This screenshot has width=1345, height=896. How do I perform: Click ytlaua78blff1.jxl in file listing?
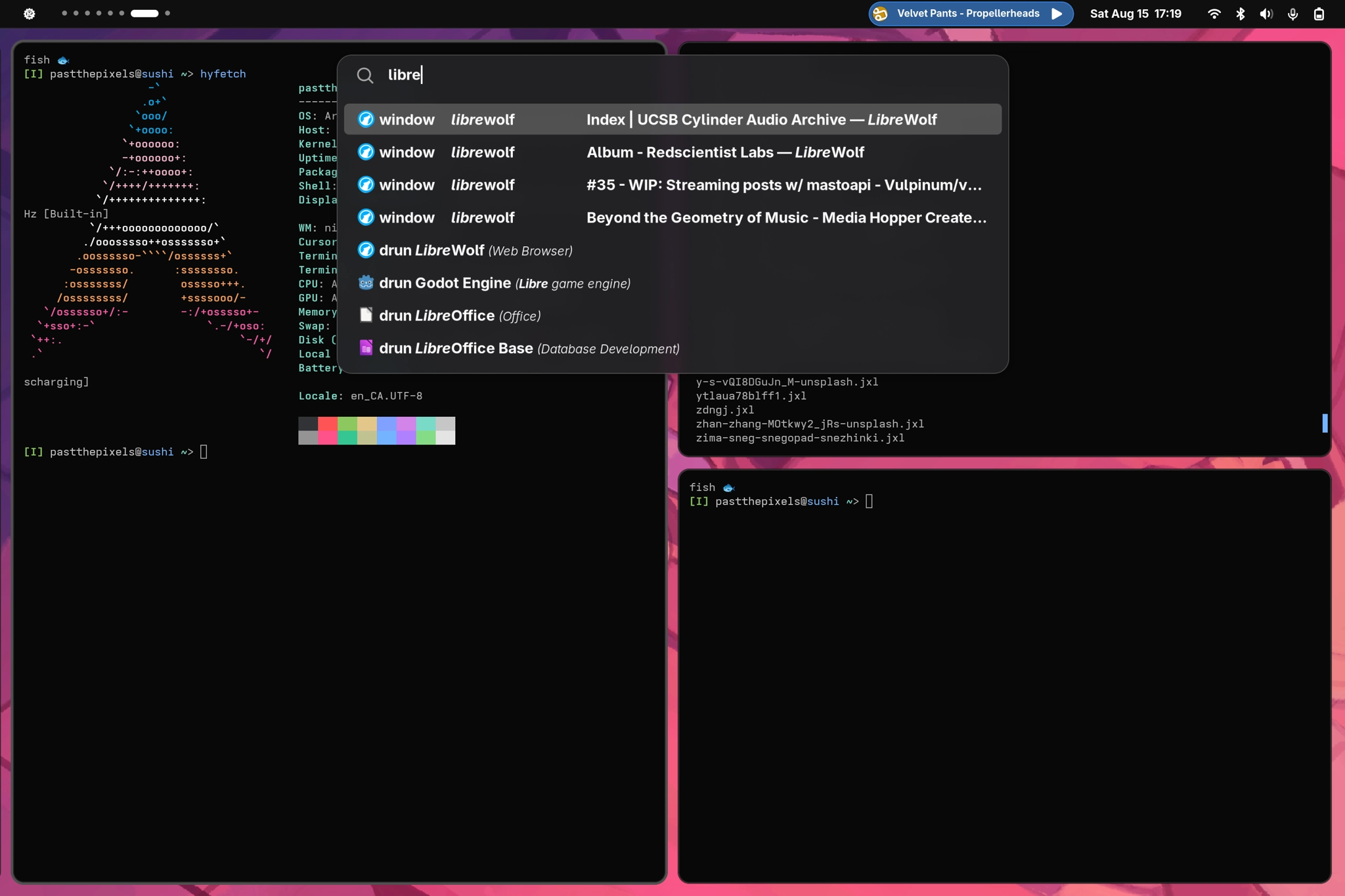[x=751, y=396]
